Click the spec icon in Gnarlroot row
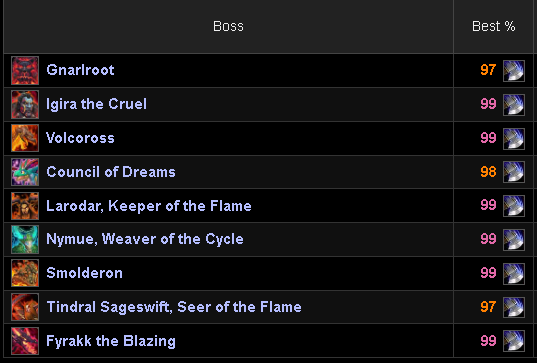The height and width of the screenshot is (363, 537). point(514,71)
